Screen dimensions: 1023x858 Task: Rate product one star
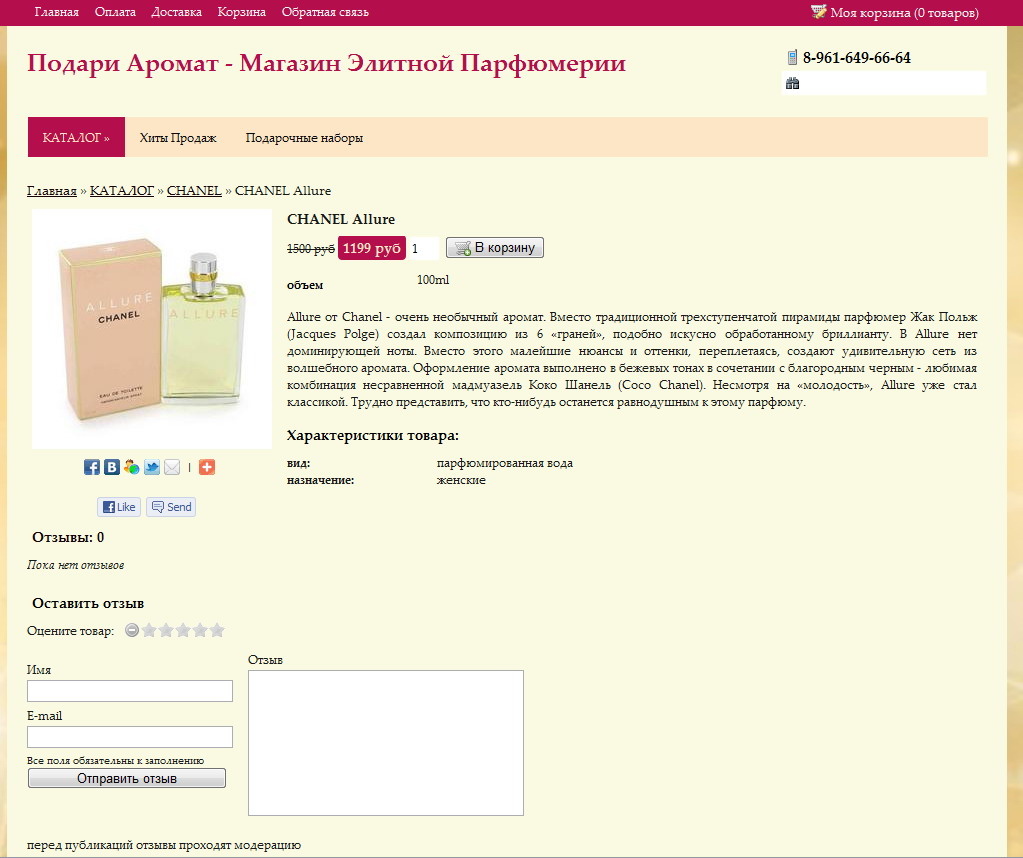pyautogui.click(x=149, y=630)
